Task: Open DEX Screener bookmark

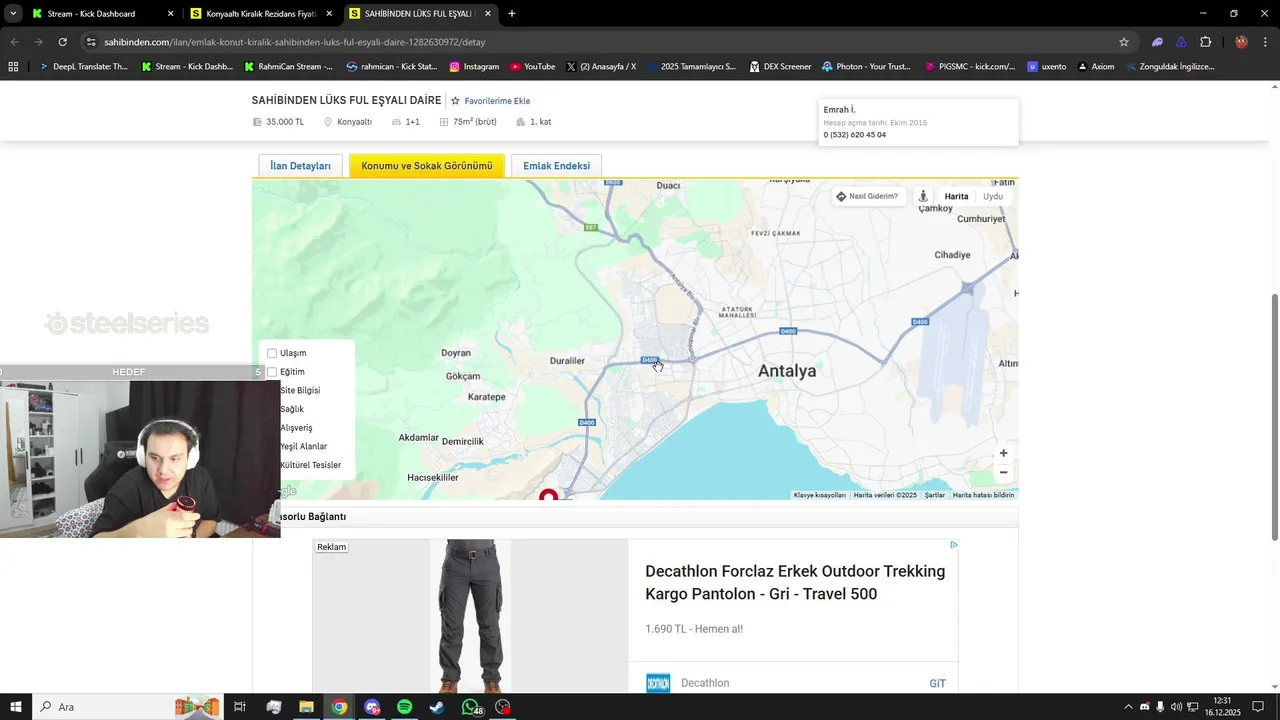Action: (780, 67)
